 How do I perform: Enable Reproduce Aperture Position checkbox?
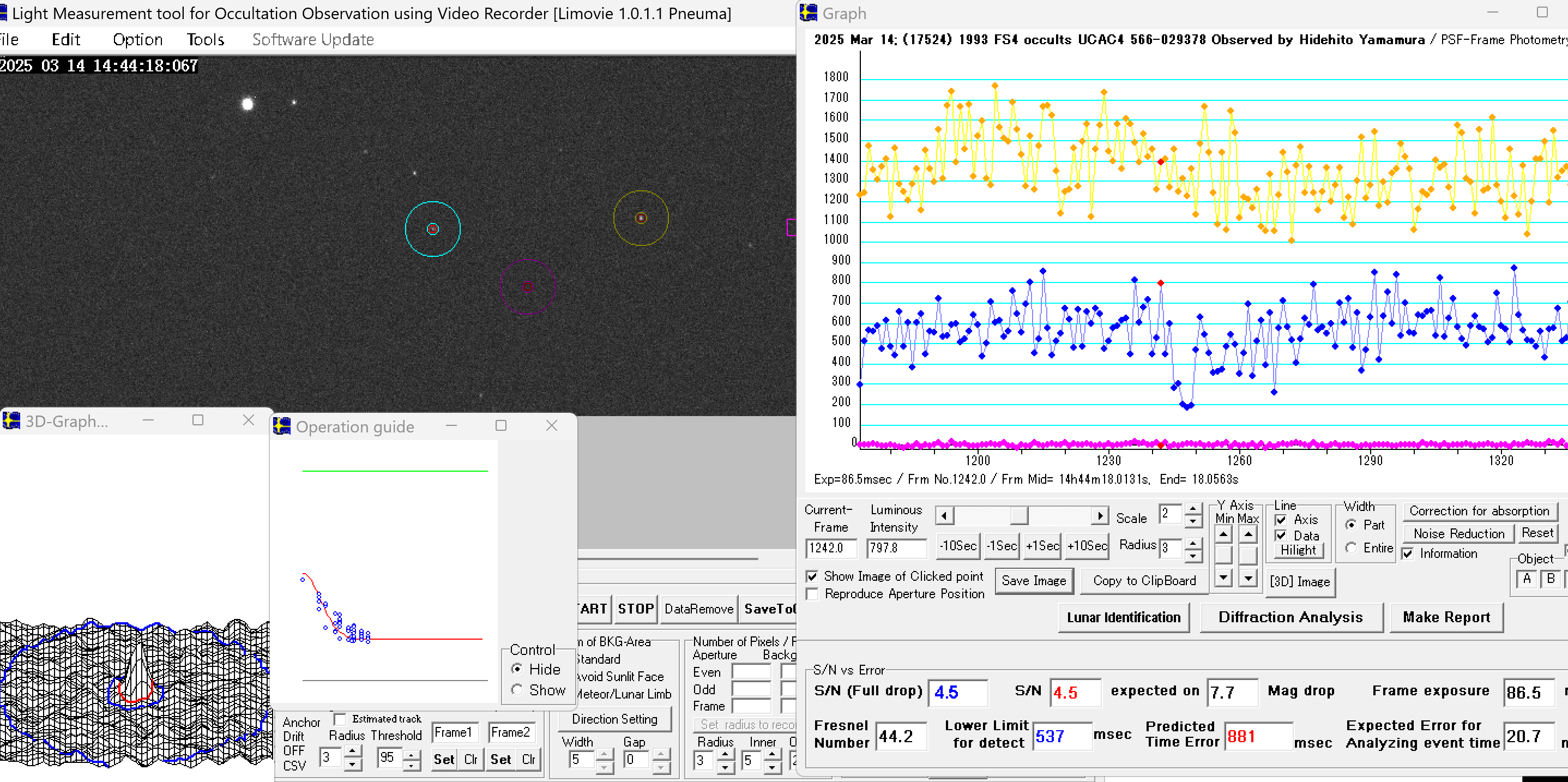pos(812,594)
